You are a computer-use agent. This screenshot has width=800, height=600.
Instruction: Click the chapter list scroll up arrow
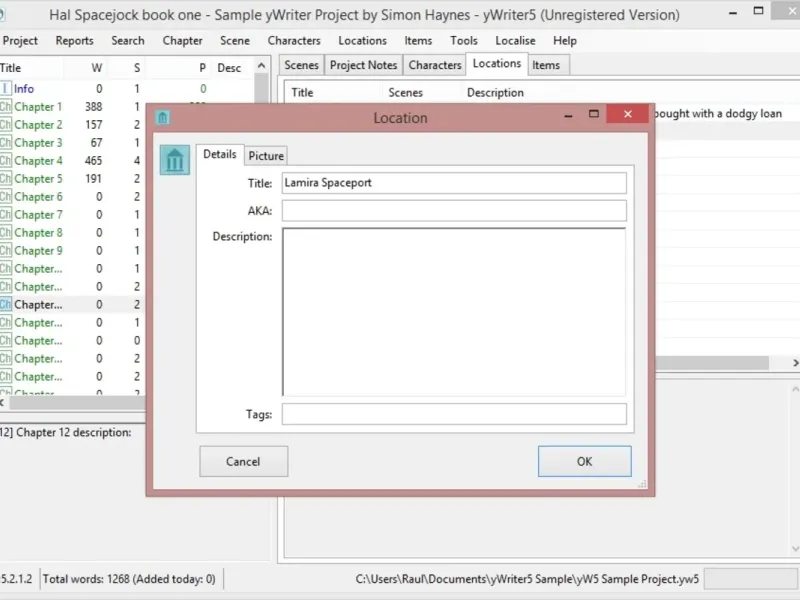(261, 66)
